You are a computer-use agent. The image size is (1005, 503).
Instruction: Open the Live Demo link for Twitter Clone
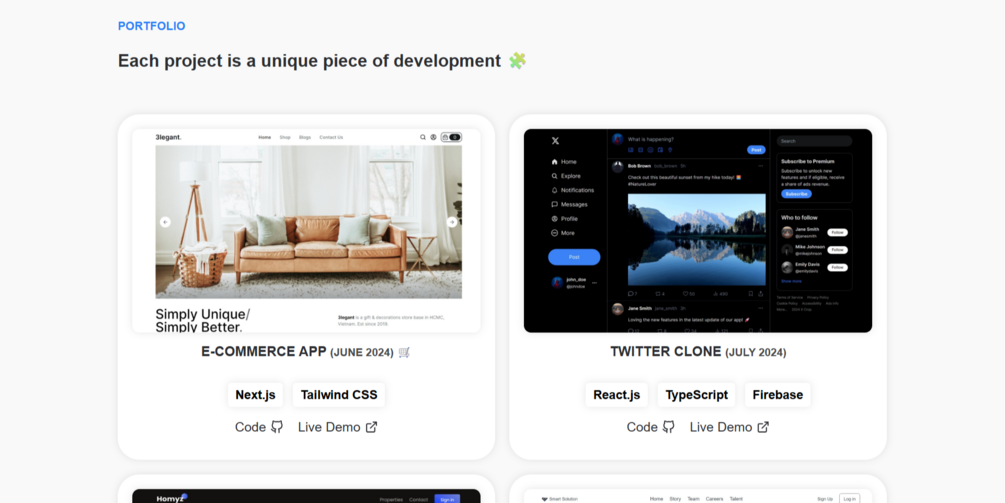click(729, 427)
